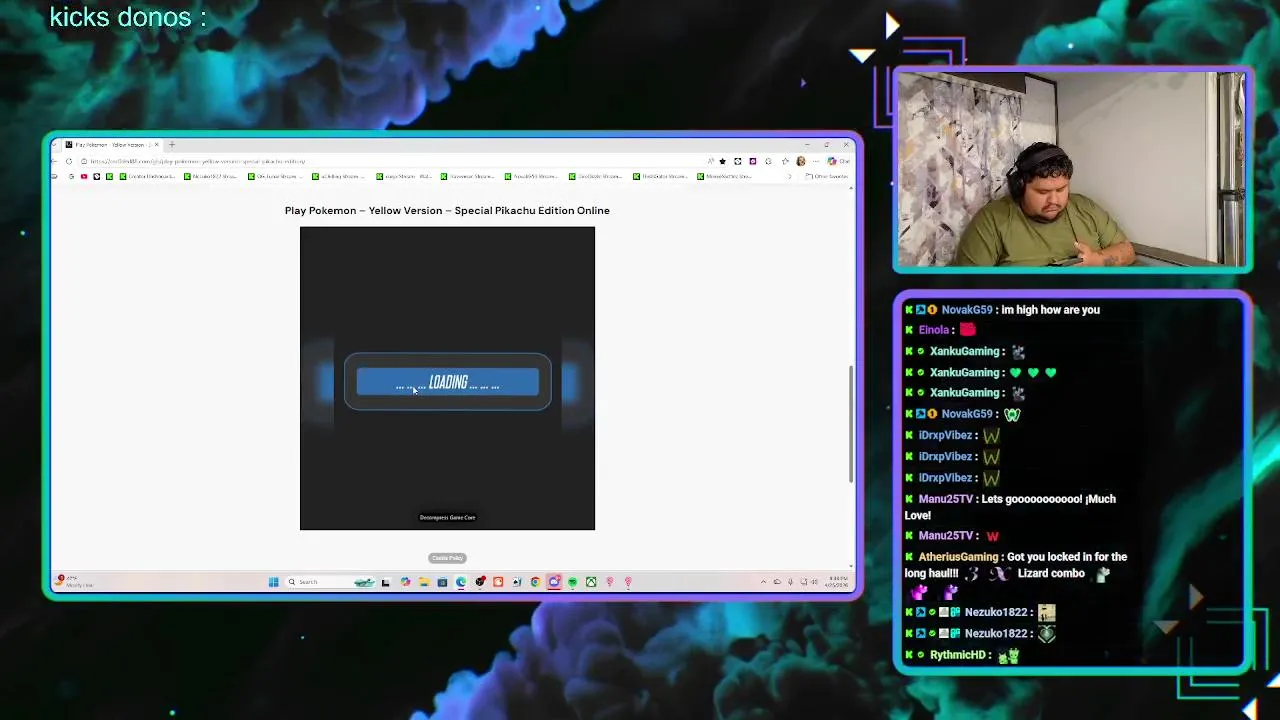
Task: Go back in the browser
Action: [x=54, y=161]
